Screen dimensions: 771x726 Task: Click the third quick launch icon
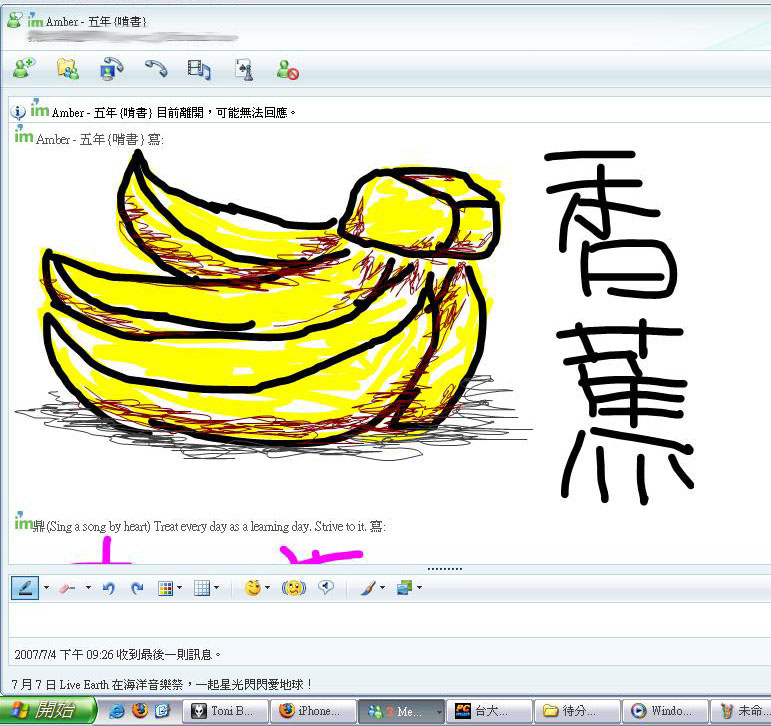(162, 711)
